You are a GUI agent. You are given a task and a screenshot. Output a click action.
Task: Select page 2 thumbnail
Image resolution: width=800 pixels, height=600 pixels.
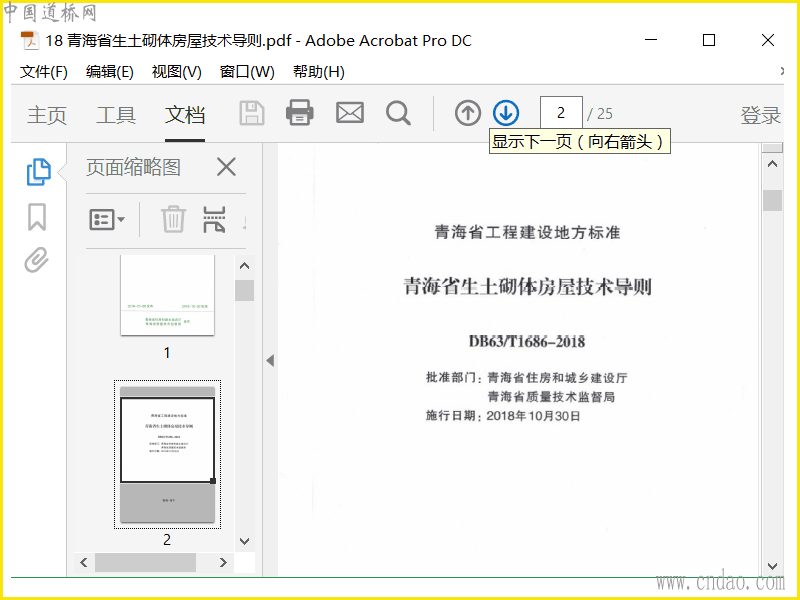[167, 454]
